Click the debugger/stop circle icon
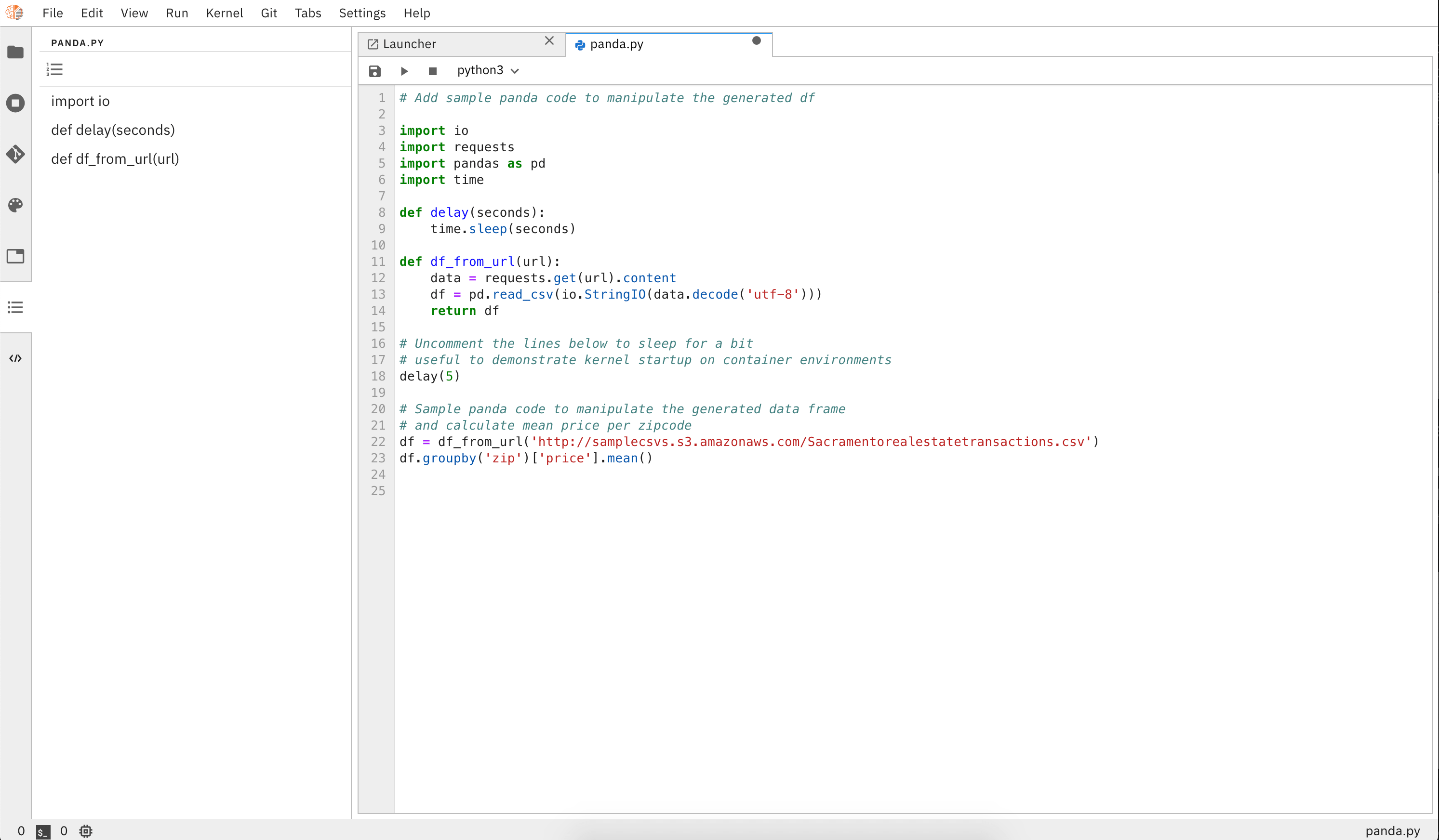 [14, 102]
